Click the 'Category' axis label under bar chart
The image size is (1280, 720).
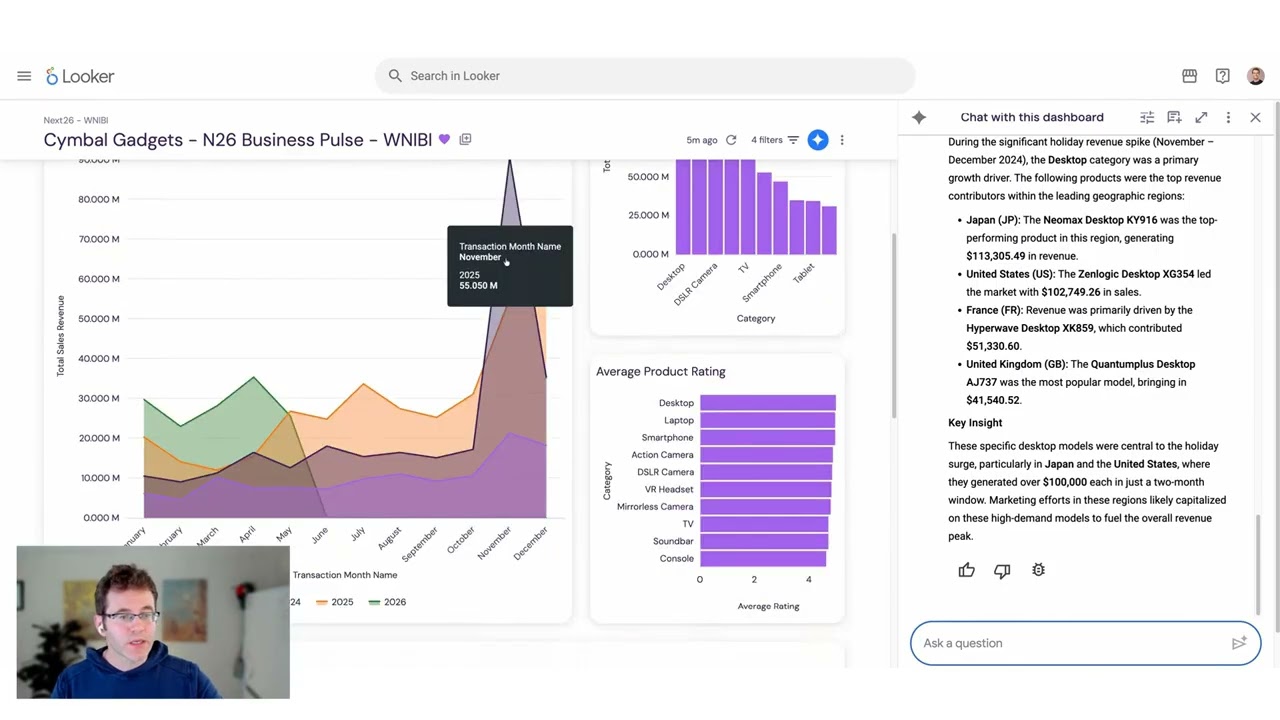click(756, 318)
